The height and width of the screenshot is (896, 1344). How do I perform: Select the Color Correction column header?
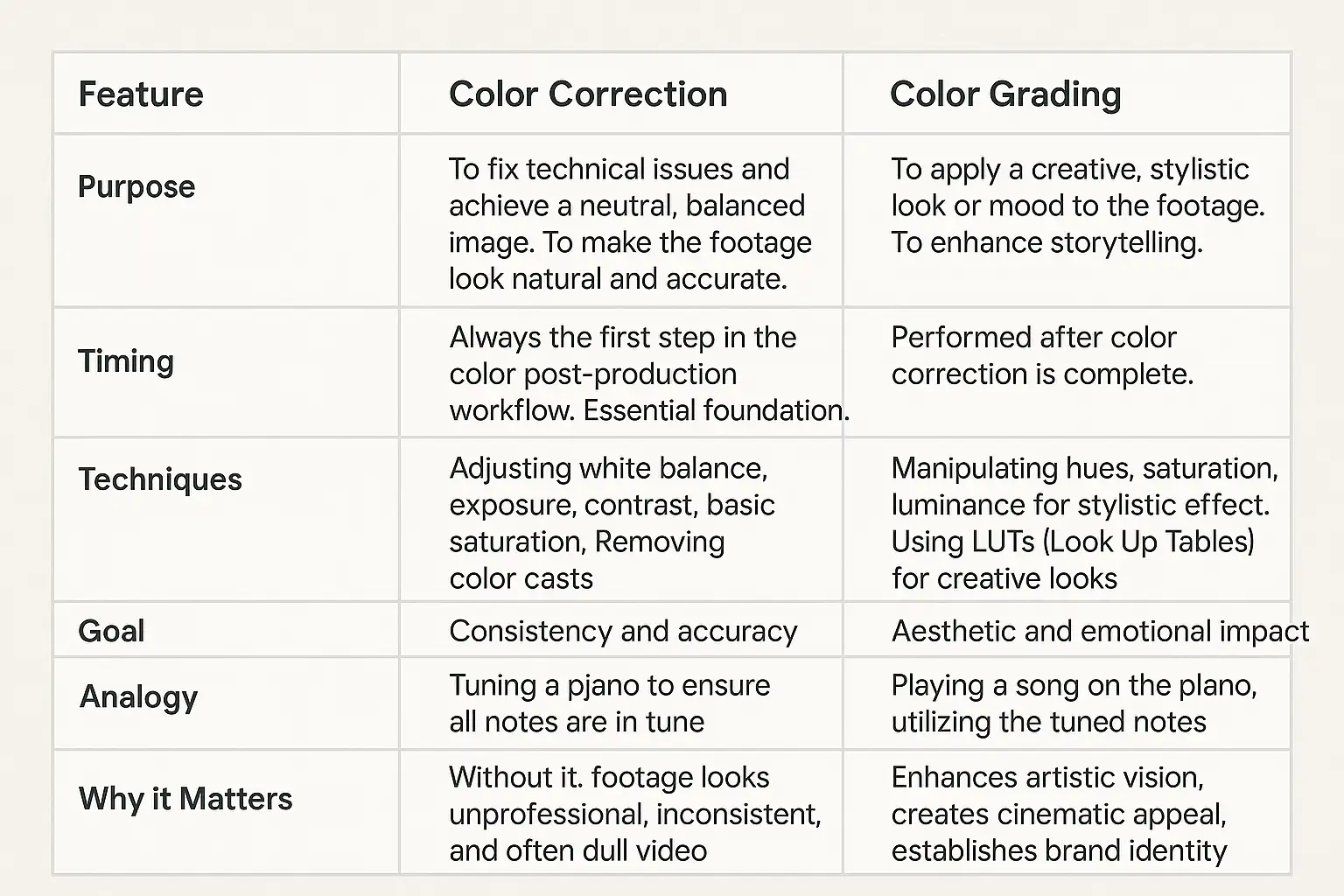point(588,94)
